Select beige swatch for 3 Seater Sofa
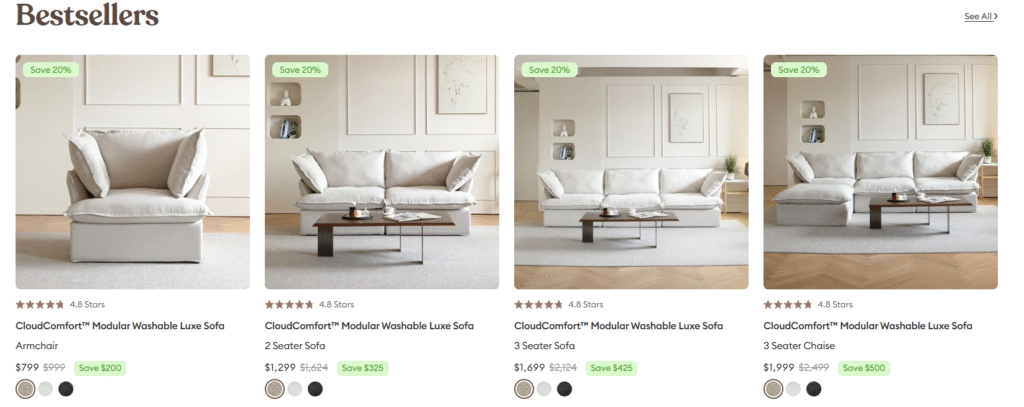Screen dimensions: 1024x407 pyautogui.click(x=524, y=389)
